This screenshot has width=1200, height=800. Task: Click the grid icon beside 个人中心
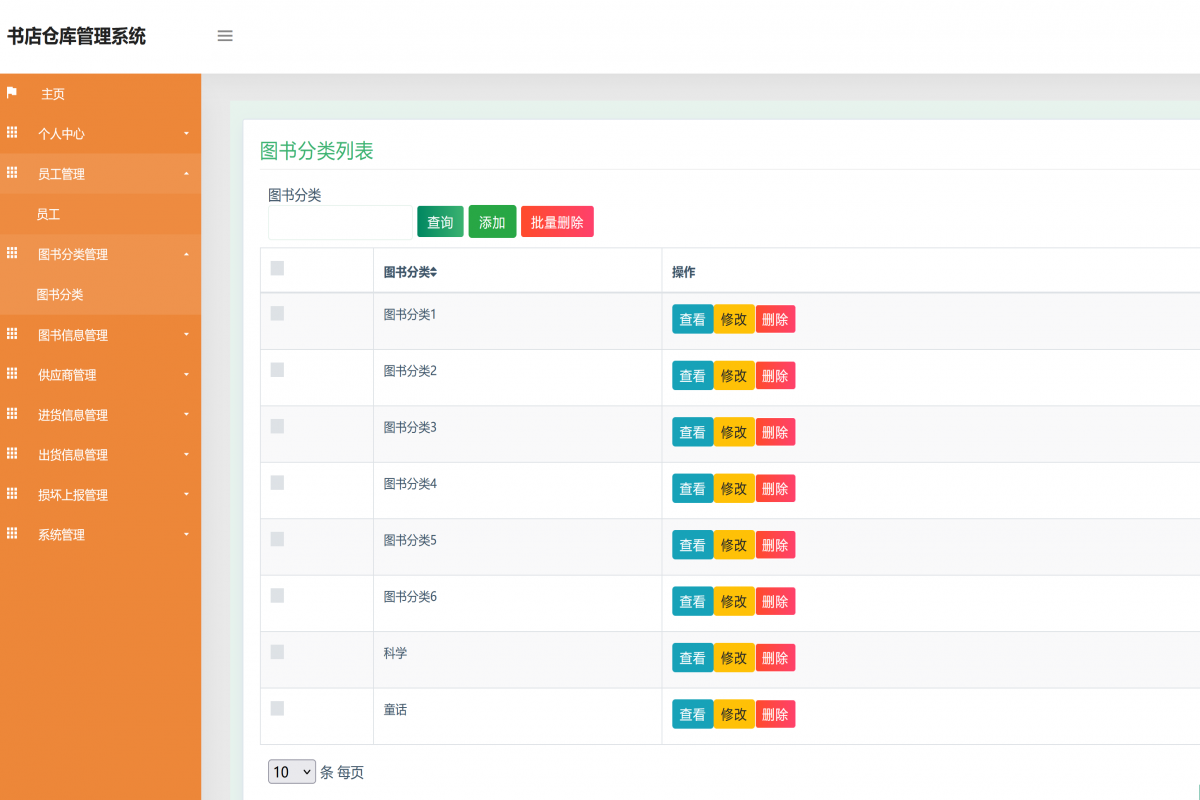[x=13, y=133]
